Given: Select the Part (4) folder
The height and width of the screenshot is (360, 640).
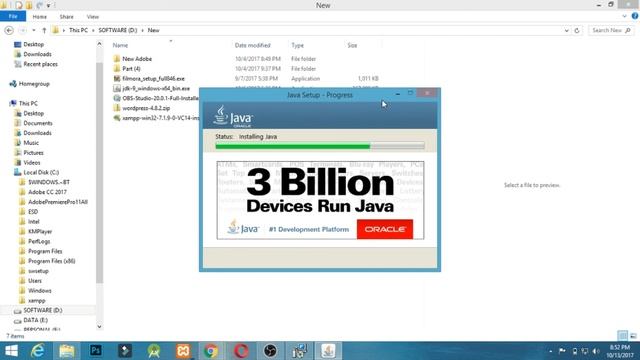Looking at the screenshot, I should tap(131, 69).
